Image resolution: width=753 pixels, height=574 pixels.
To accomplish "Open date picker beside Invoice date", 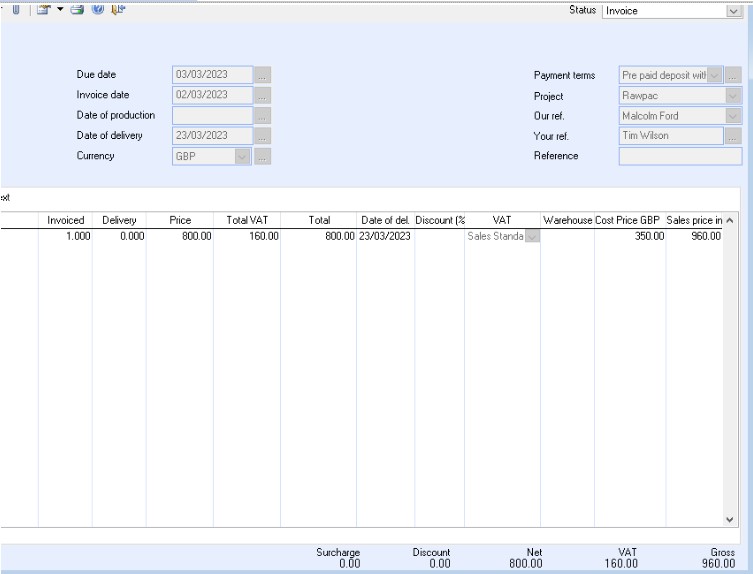I will [262, 95].
